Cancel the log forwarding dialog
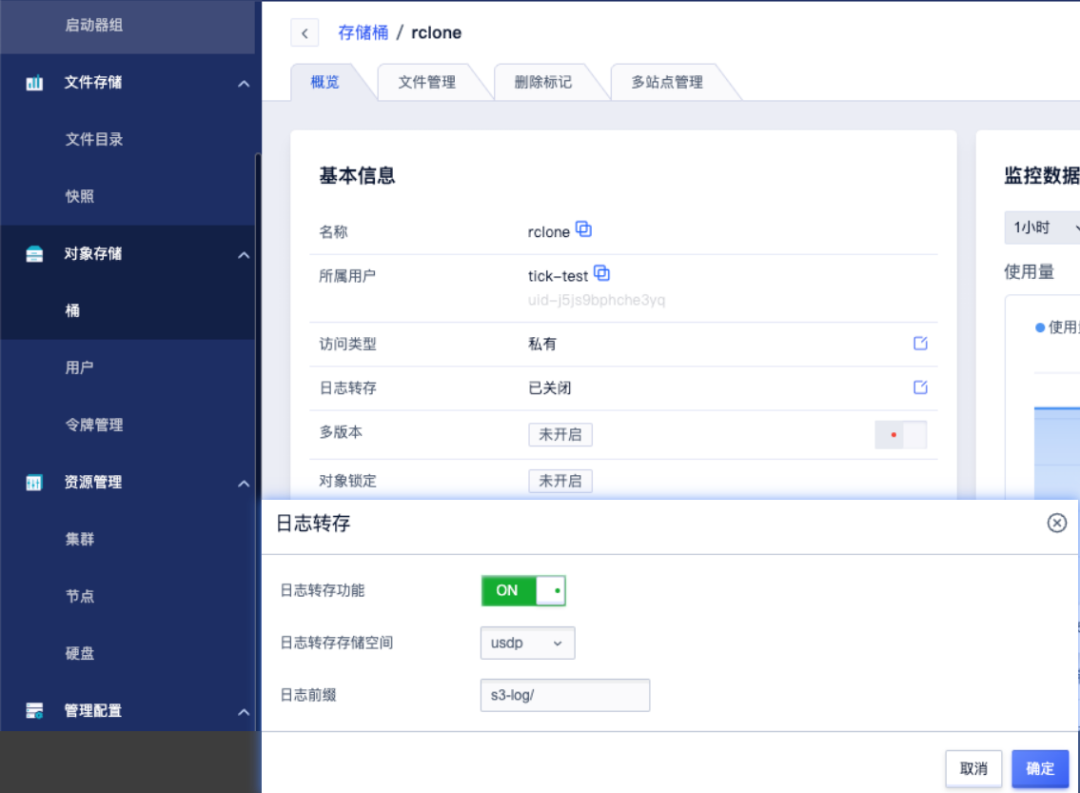 tap(972, 768)
